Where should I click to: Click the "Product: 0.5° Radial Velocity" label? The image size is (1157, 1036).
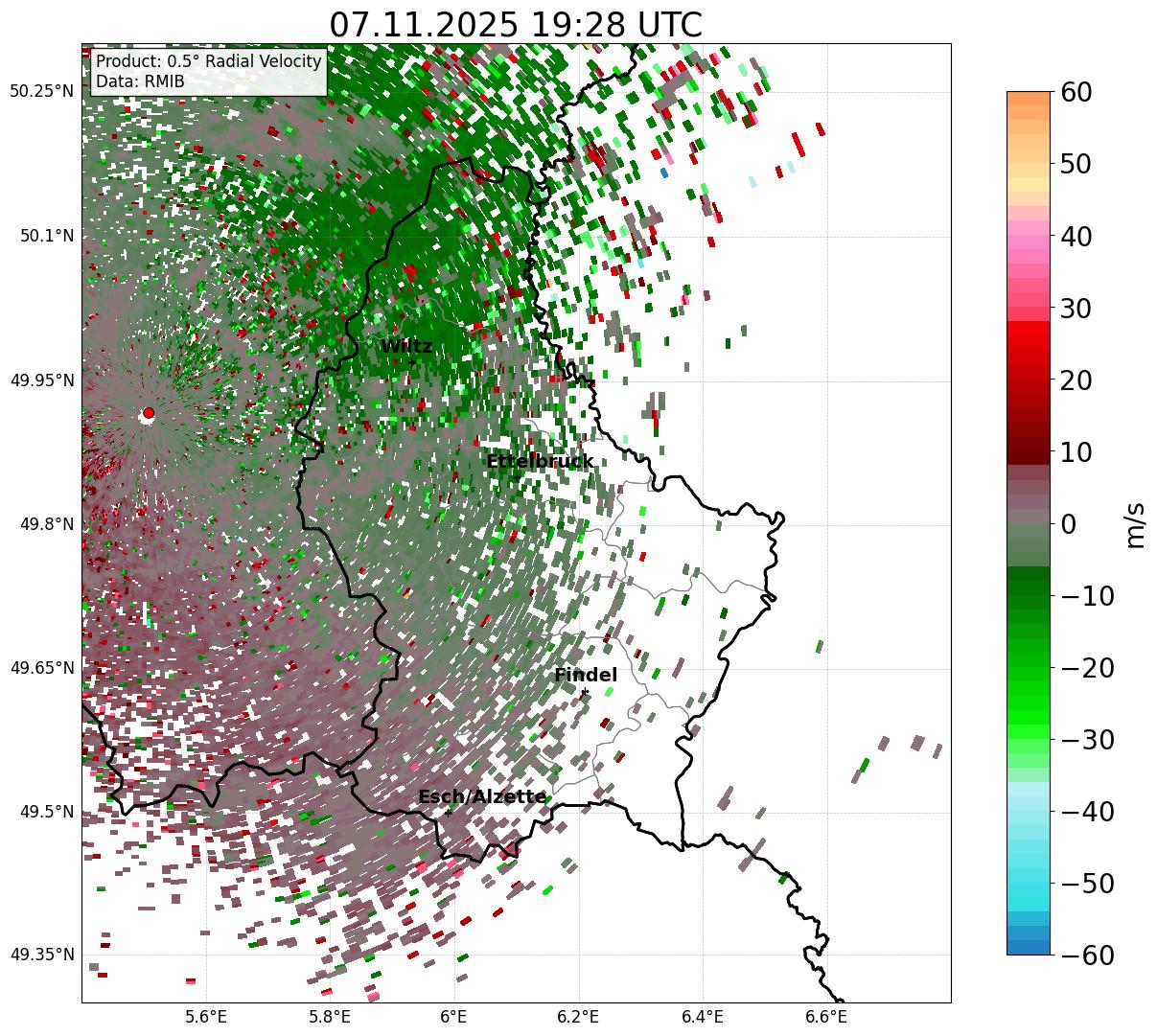pyautogui.click(x=209, y=61)
